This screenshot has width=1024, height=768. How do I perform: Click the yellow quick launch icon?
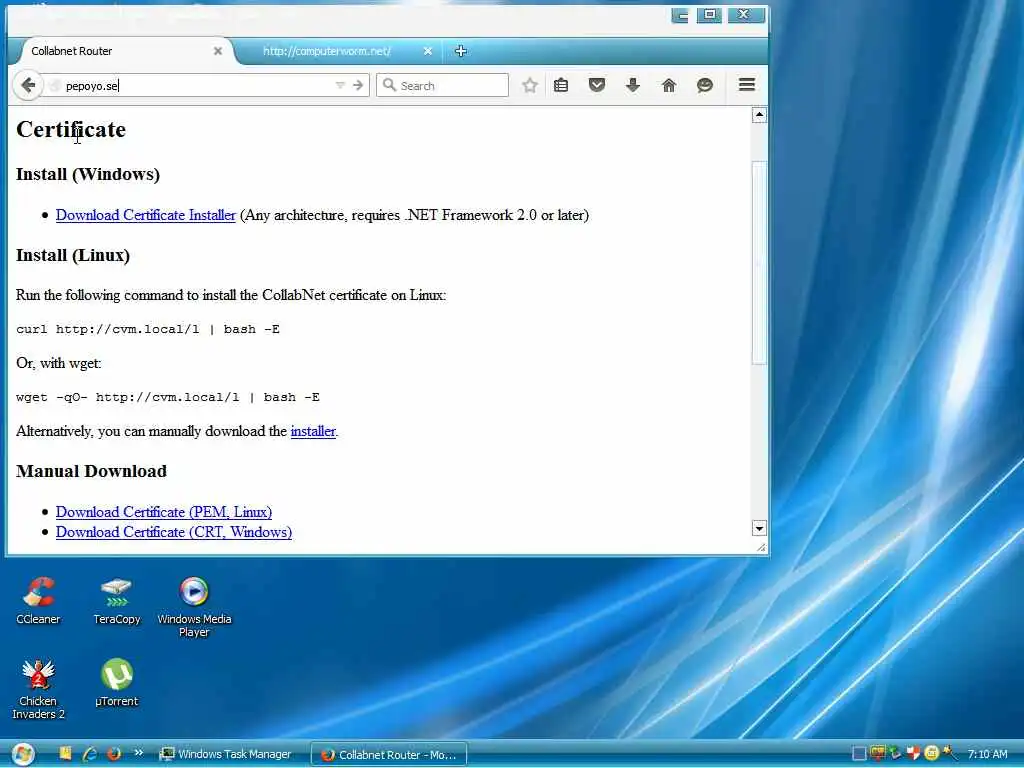coord(65,754)
